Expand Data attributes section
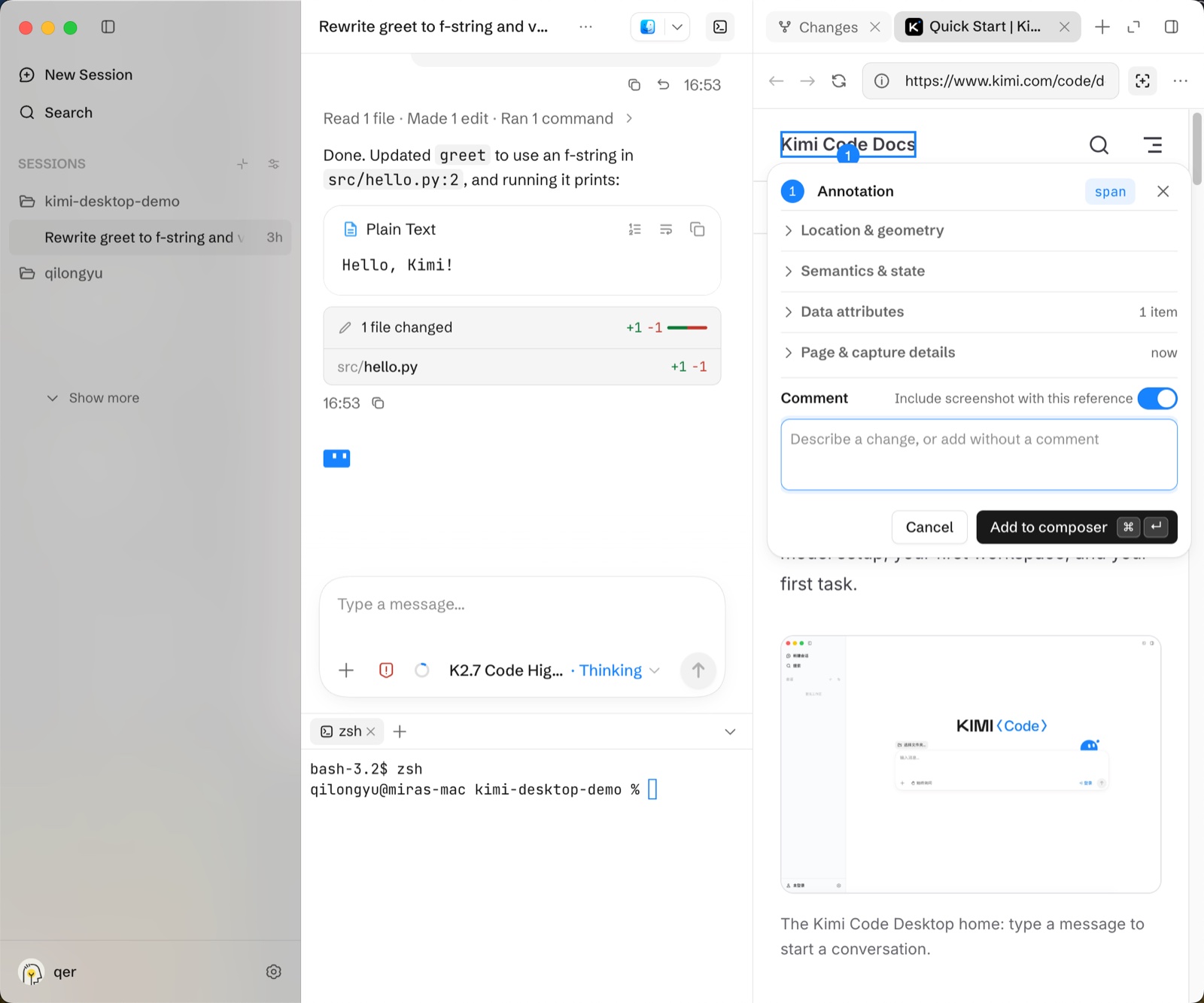 click(979, 312)
